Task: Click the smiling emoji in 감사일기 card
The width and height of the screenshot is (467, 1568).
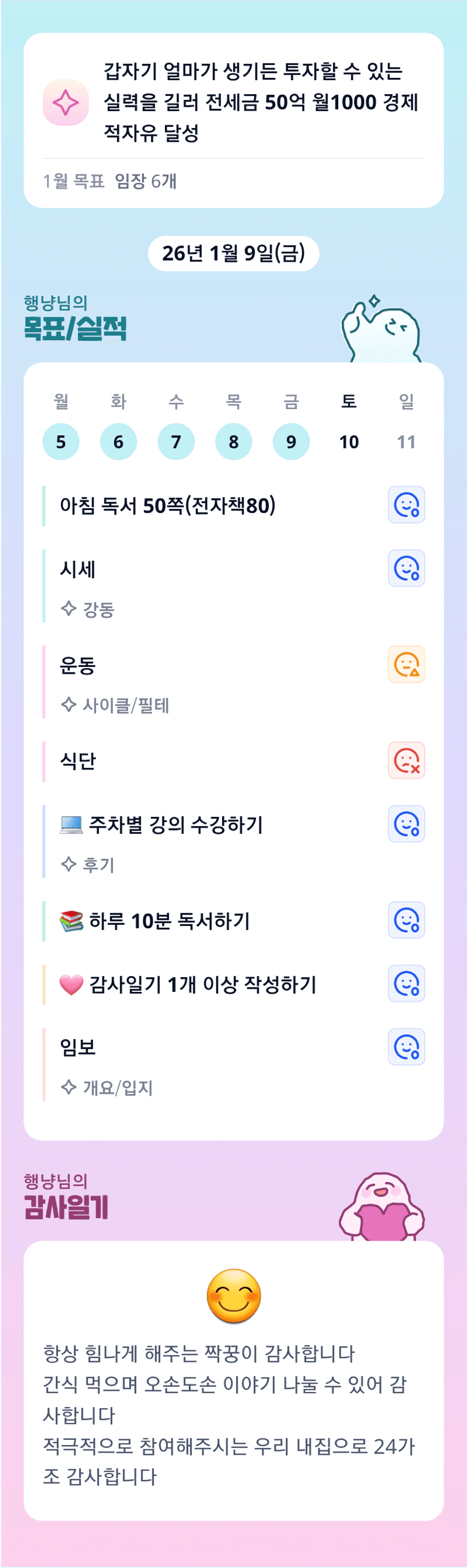Action: (x=234, y=1296)
